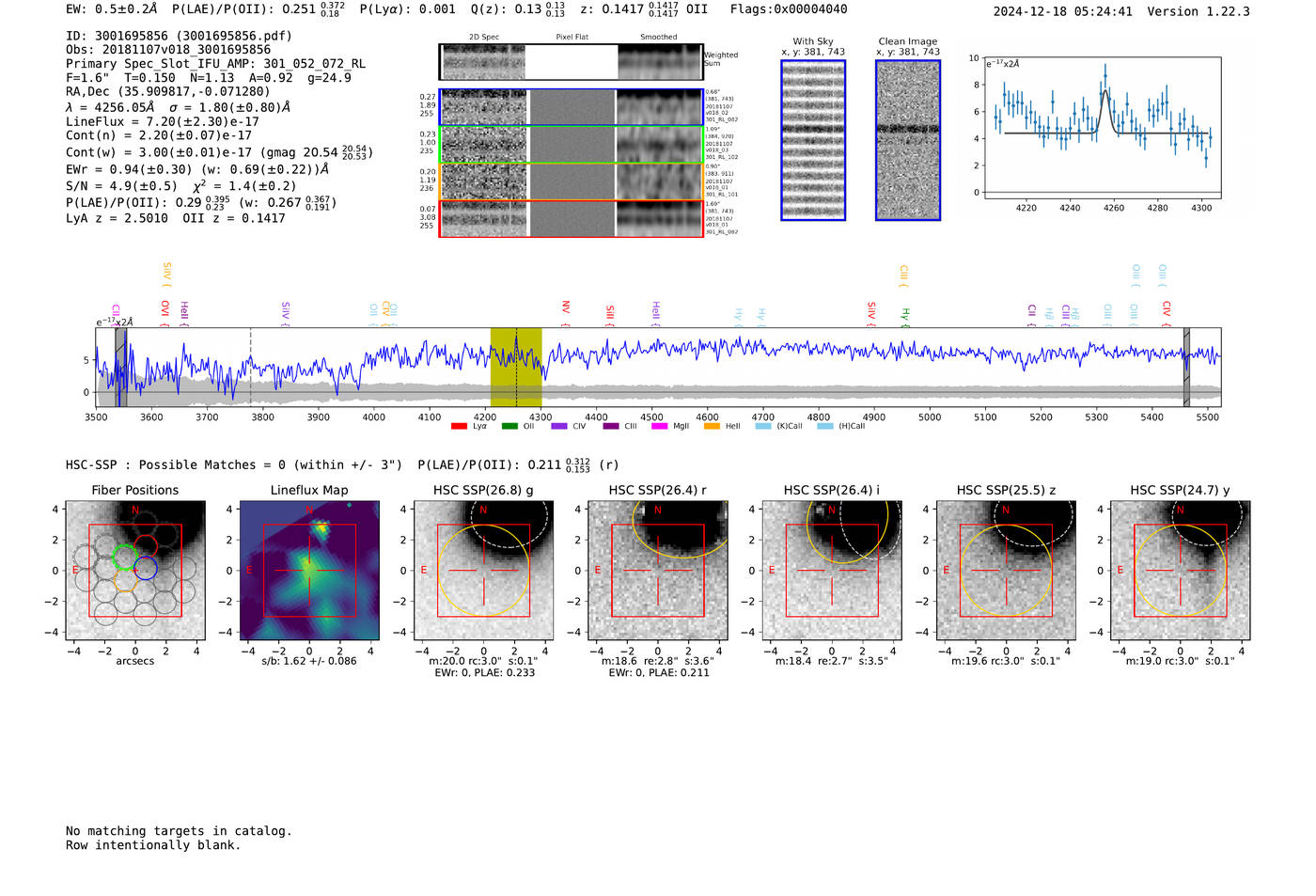Image resolution: width=1316 pixels, height=896 pixels.
Task: Click the red Lyα legend swatch
Action: point(459,427)
